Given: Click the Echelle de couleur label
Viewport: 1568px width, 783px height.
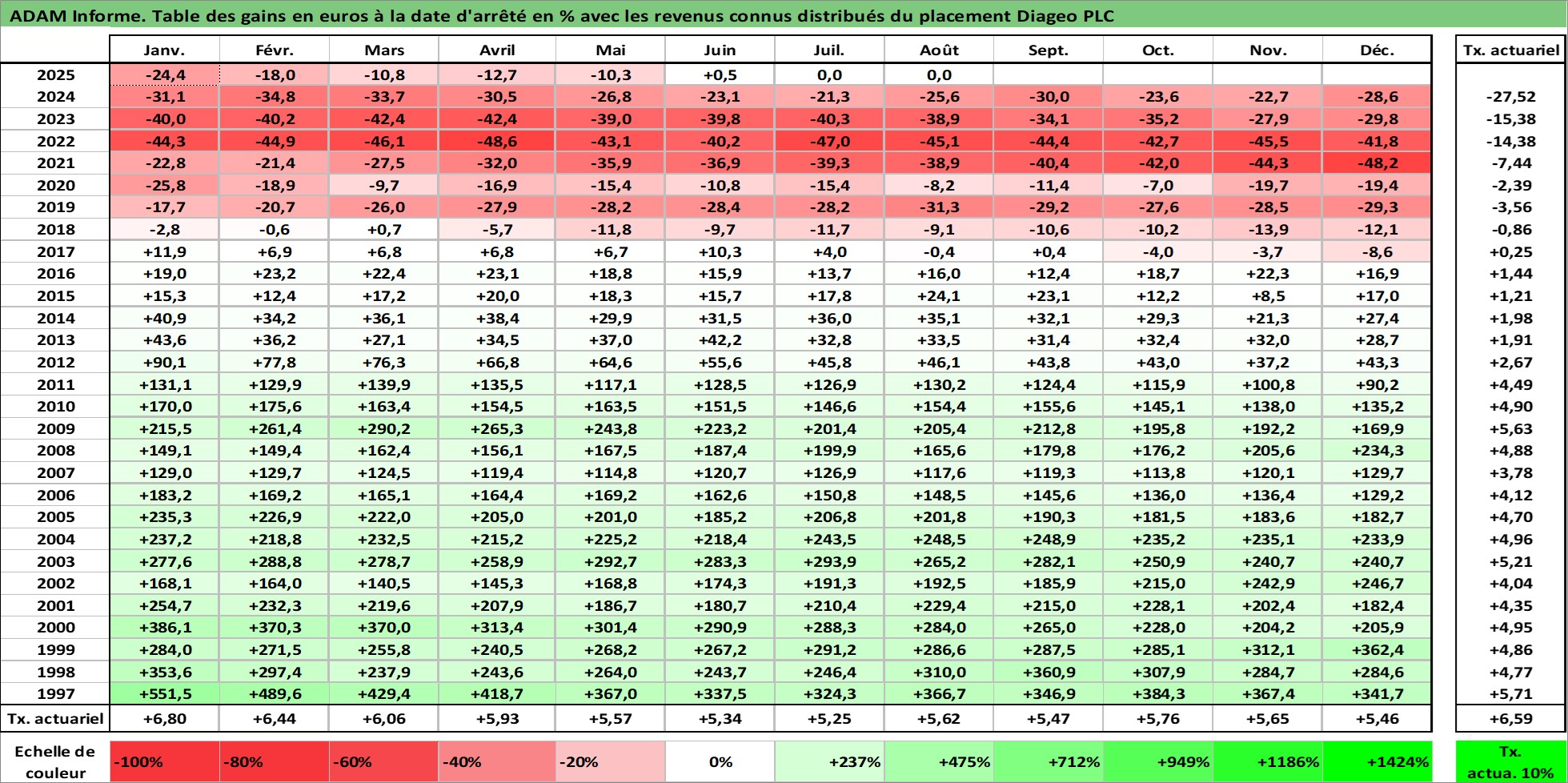Looking at the screenshot, I should pos(55,761).
